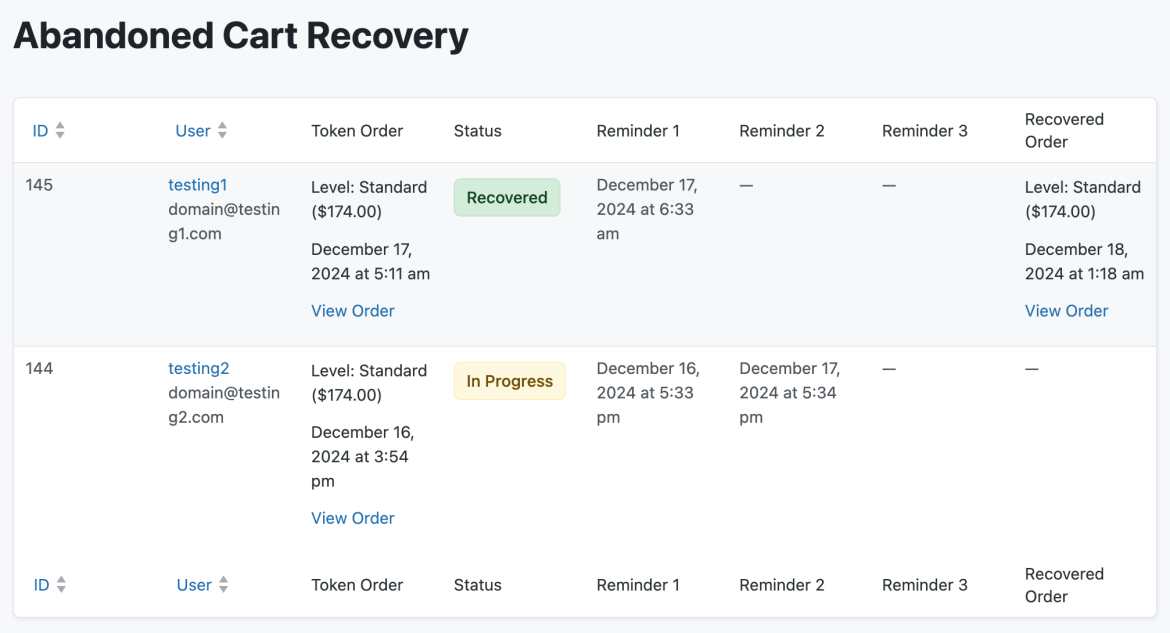The height and width of the screenshot is (633, 1170).
Task: Click the Recovered Order column header
Action: click(x=1064, y=130)
